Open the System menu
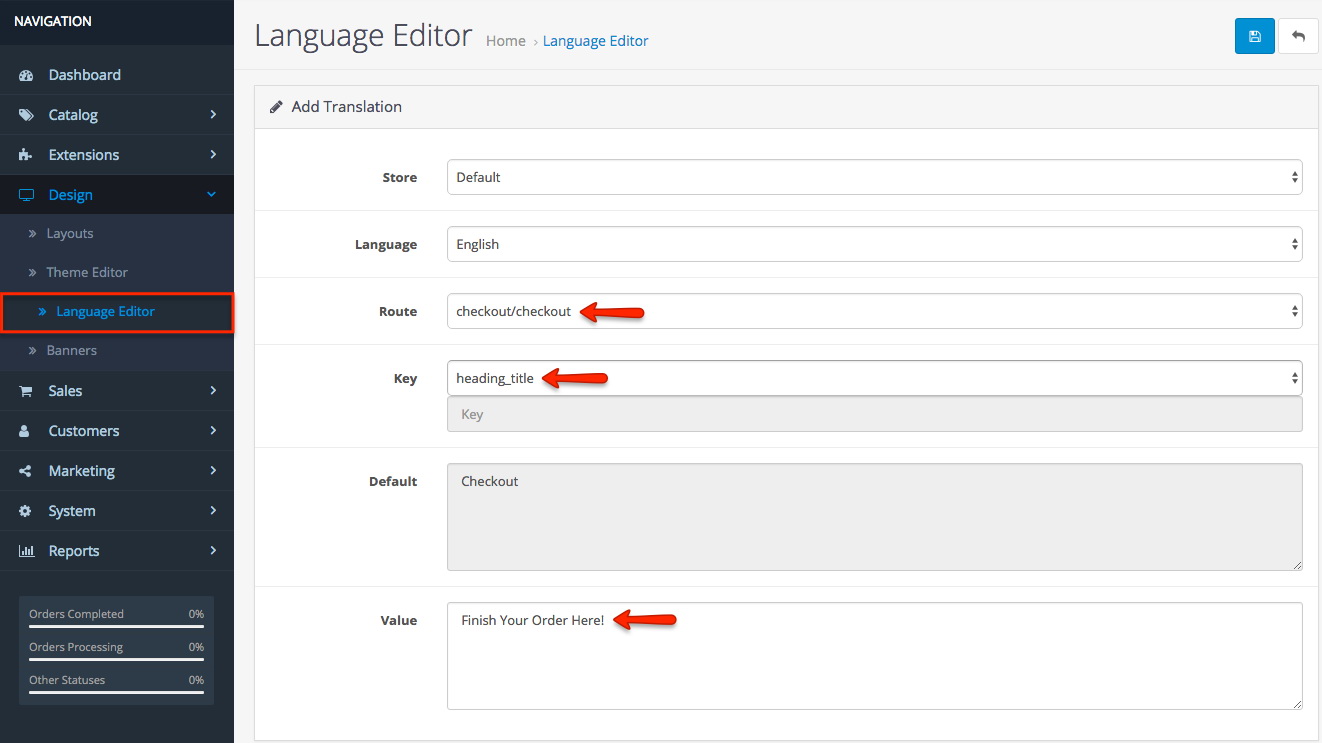The height and width of the screenshot is (743, 1322). point(117,511)
